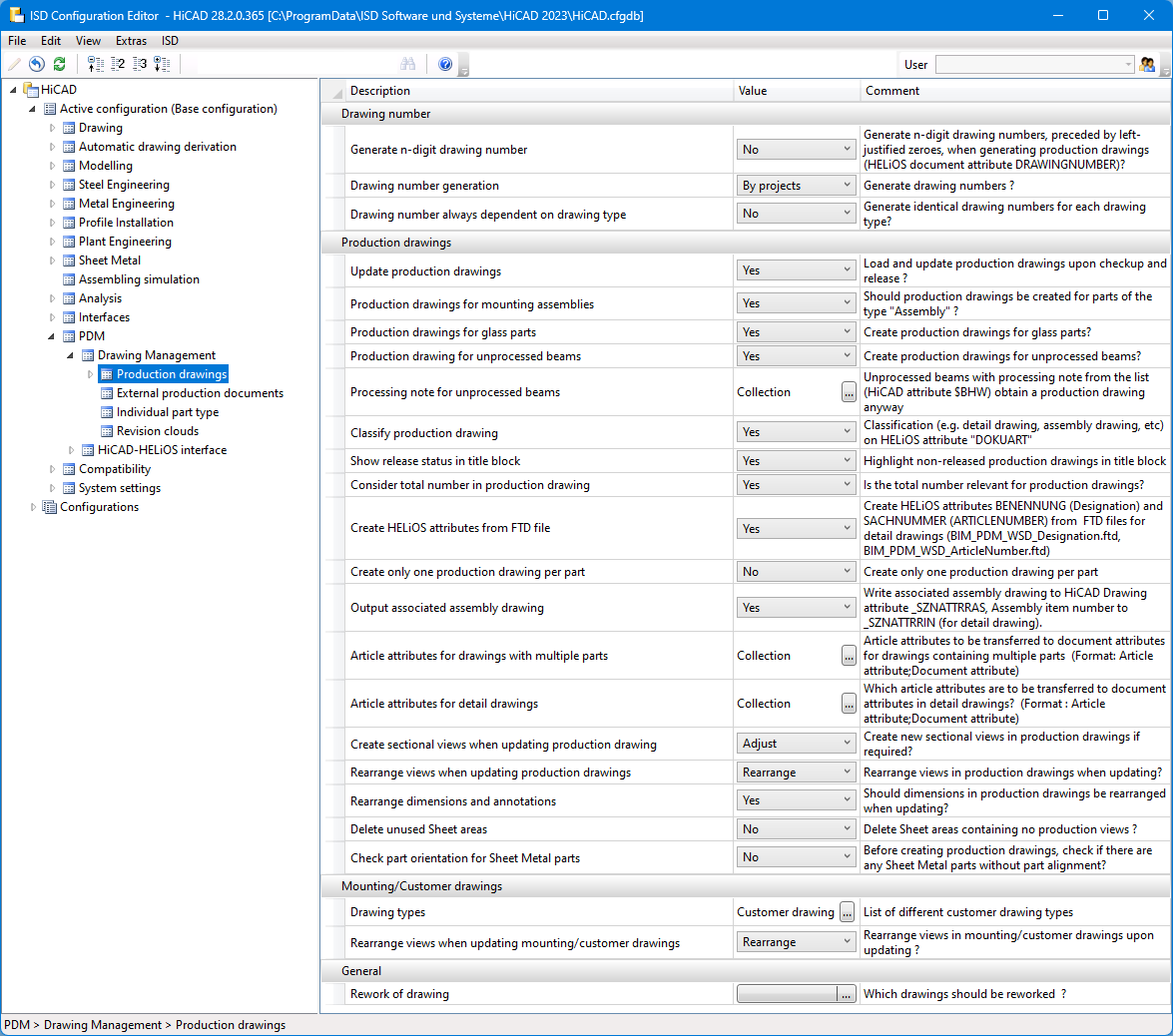Click the expand to level 3 icon

(140, 64)
